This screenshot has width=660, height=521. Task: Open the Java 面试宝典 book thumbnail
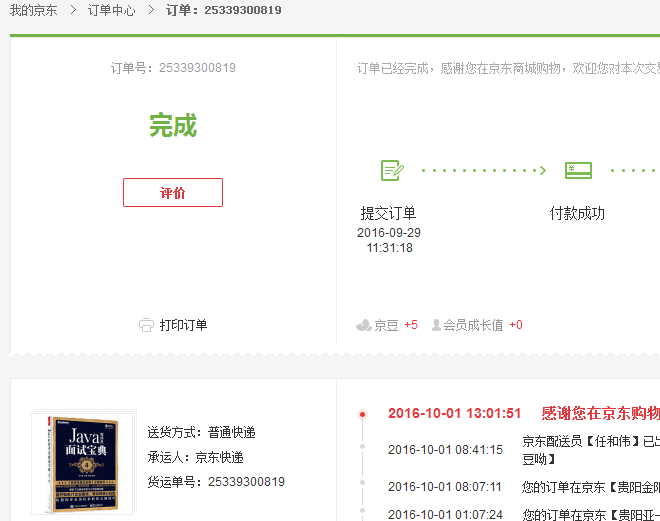[84, 462]
